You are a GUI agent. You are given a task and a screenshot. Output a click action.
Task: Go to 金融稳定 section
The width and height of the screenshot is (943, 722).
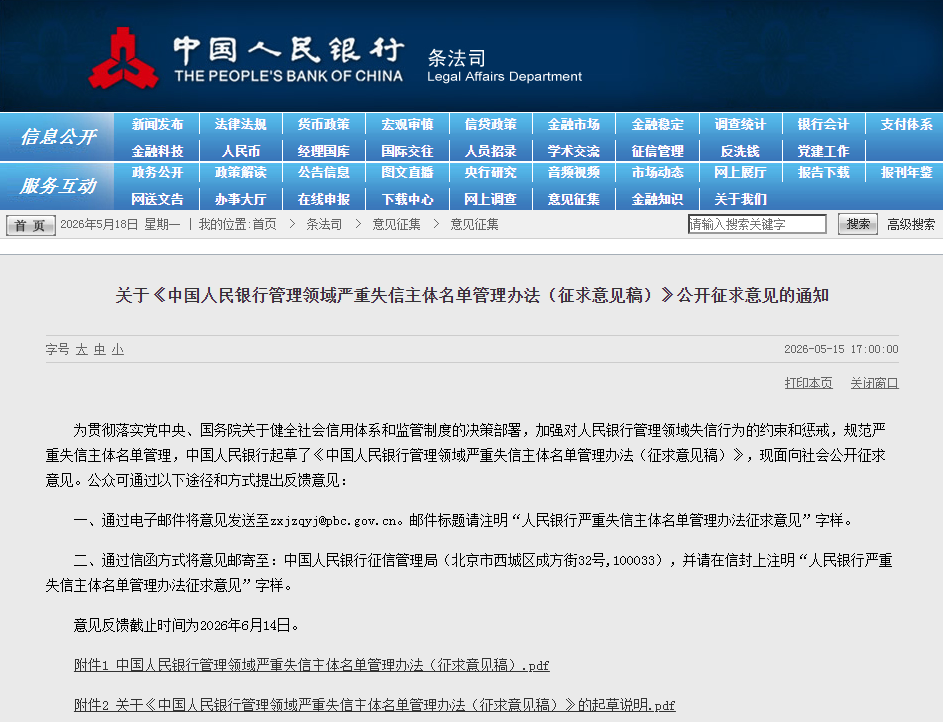coord(657,124)
